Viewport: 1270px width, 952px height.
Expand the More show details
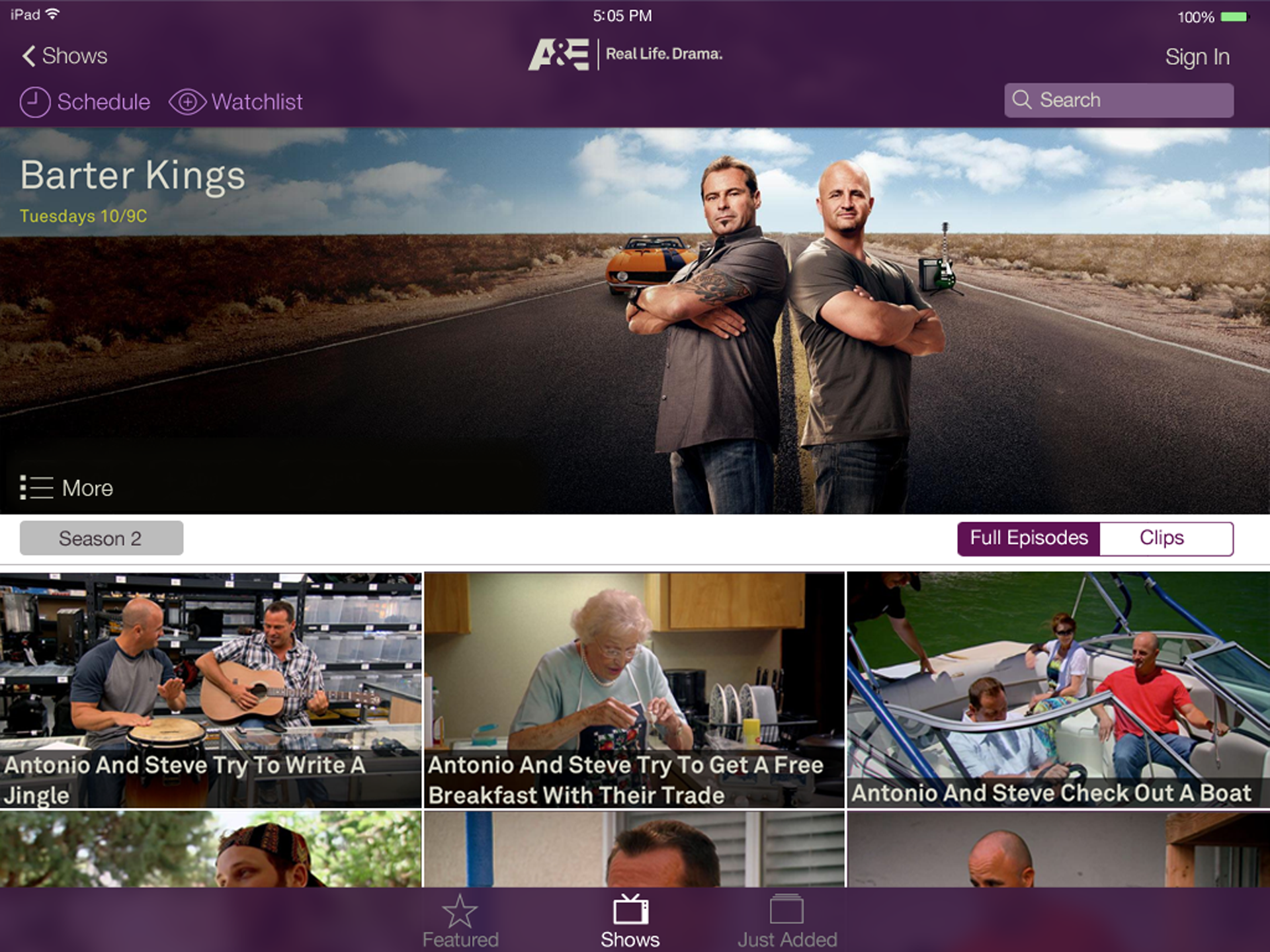[x=87, y=489]
